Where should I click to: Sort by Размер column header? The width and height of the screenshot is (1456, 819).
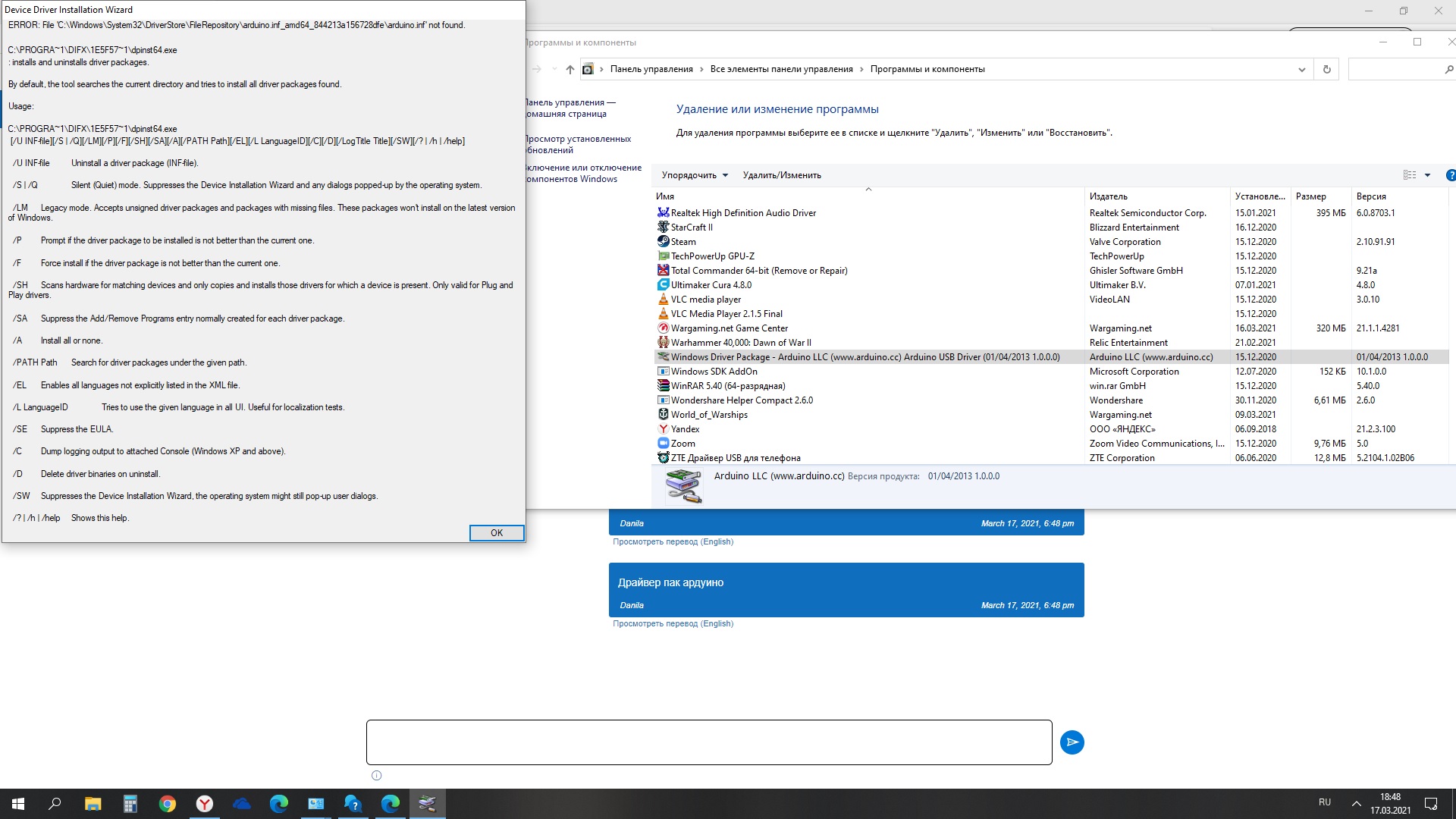[x=1321, y=196]
